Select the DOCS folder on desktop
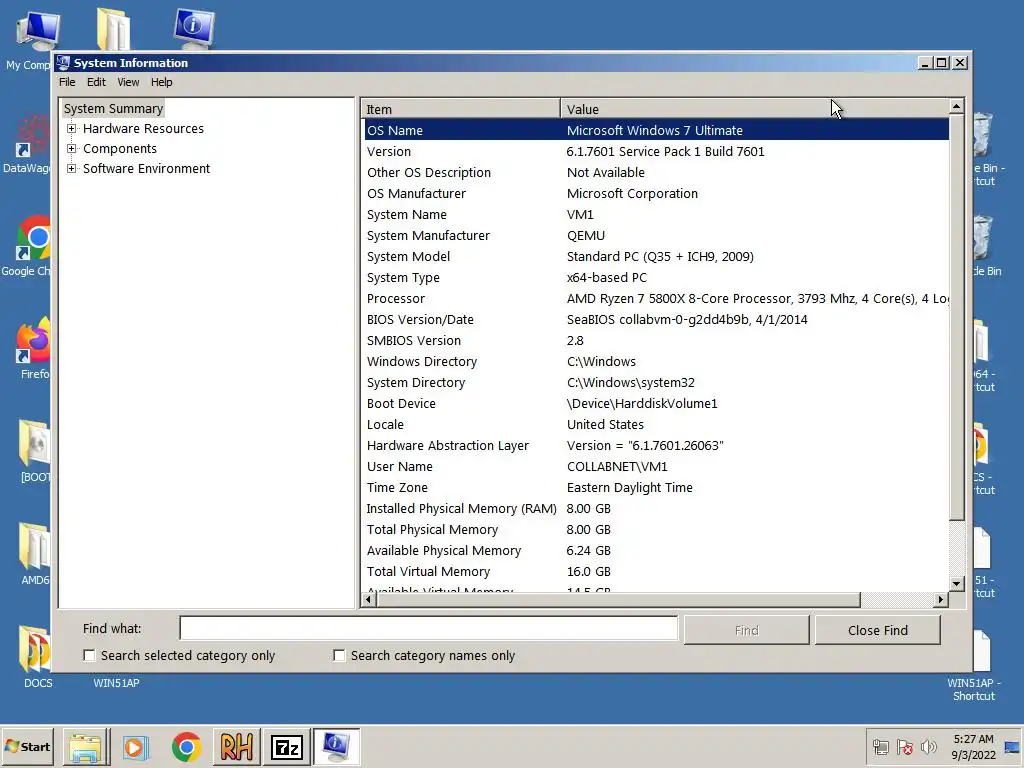 [36, 656]
